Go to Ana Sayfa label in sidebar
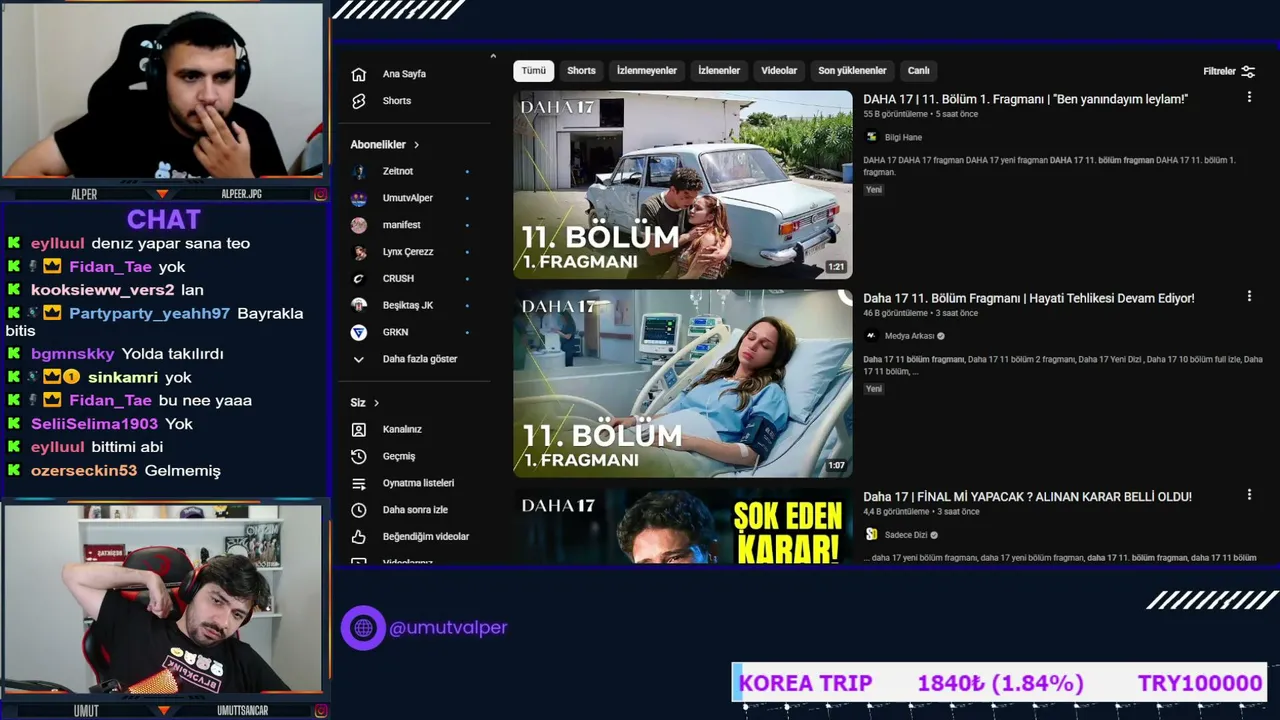This screenshot has width=1280, height=720. 404,74
